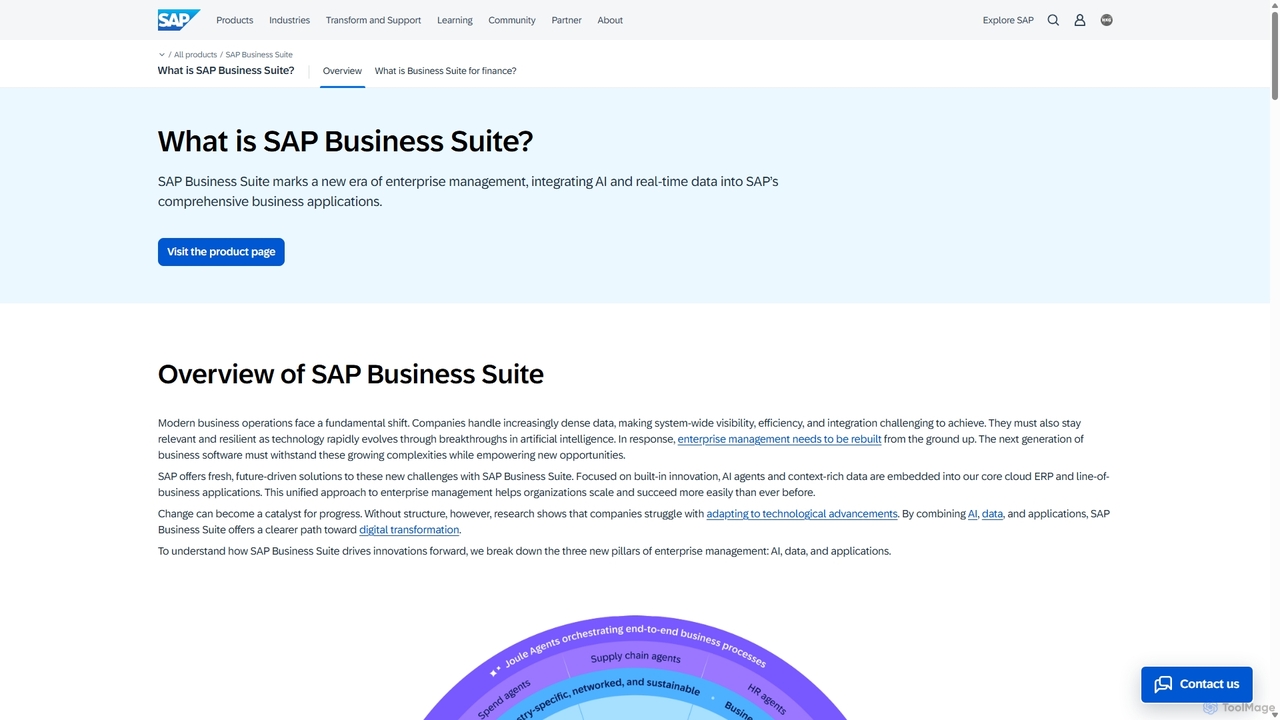Click the Overview of SAP Business Suite heading
Image resolution: width=1280 pixels, height=720 pixels.
point(351,374)
